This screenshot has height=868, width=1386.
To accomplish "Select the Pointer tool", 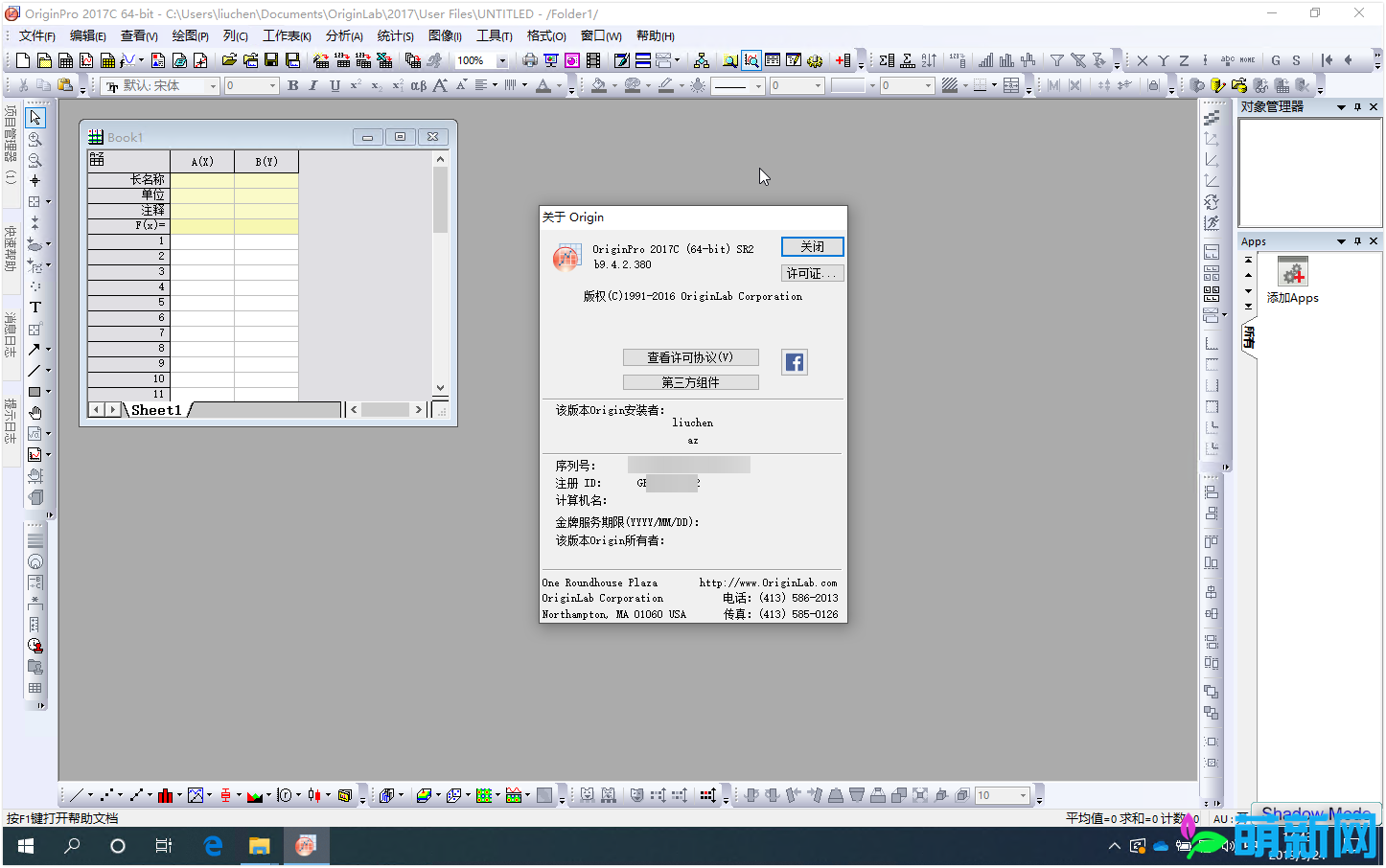I will click(35, 118).
